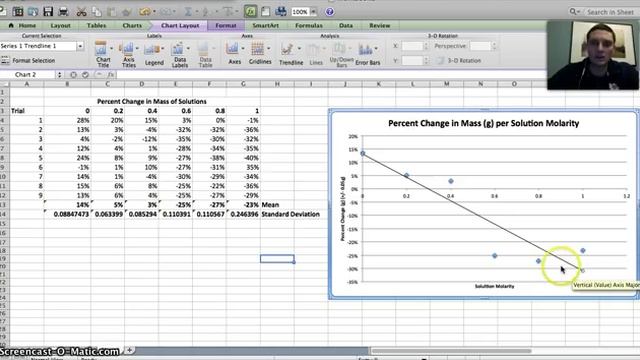
Task: Click the Format Selection button
Action: coord(29,60)
